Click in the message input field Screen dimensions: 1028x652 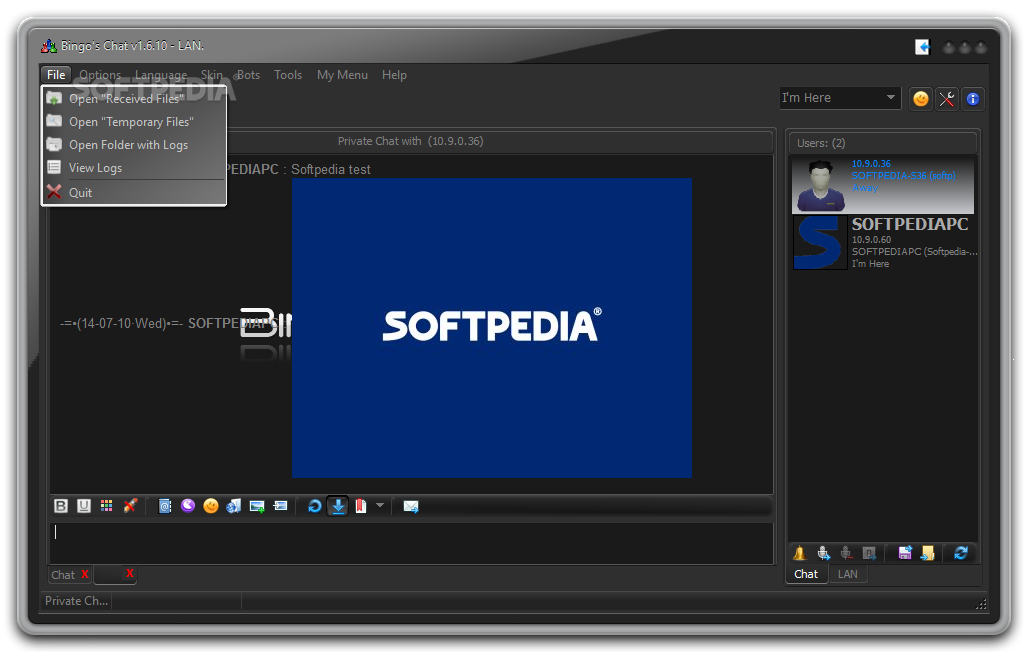point(411,542)
